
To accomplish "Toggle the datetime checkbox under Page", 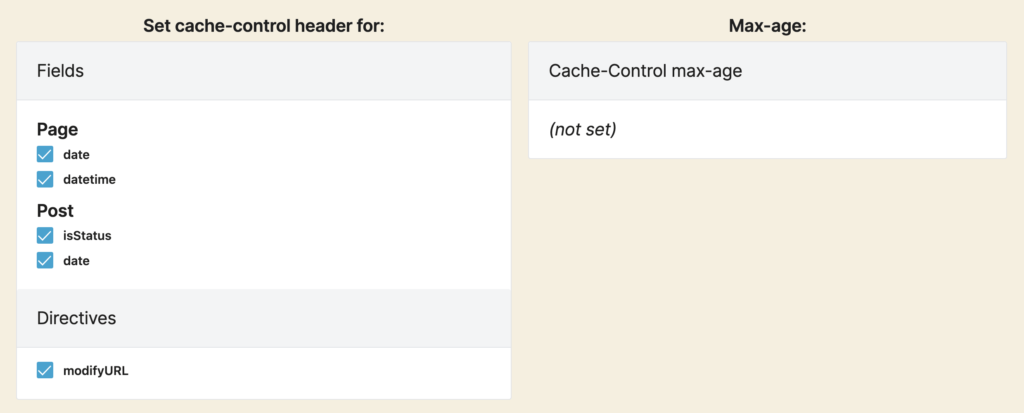I will (45, 179).
